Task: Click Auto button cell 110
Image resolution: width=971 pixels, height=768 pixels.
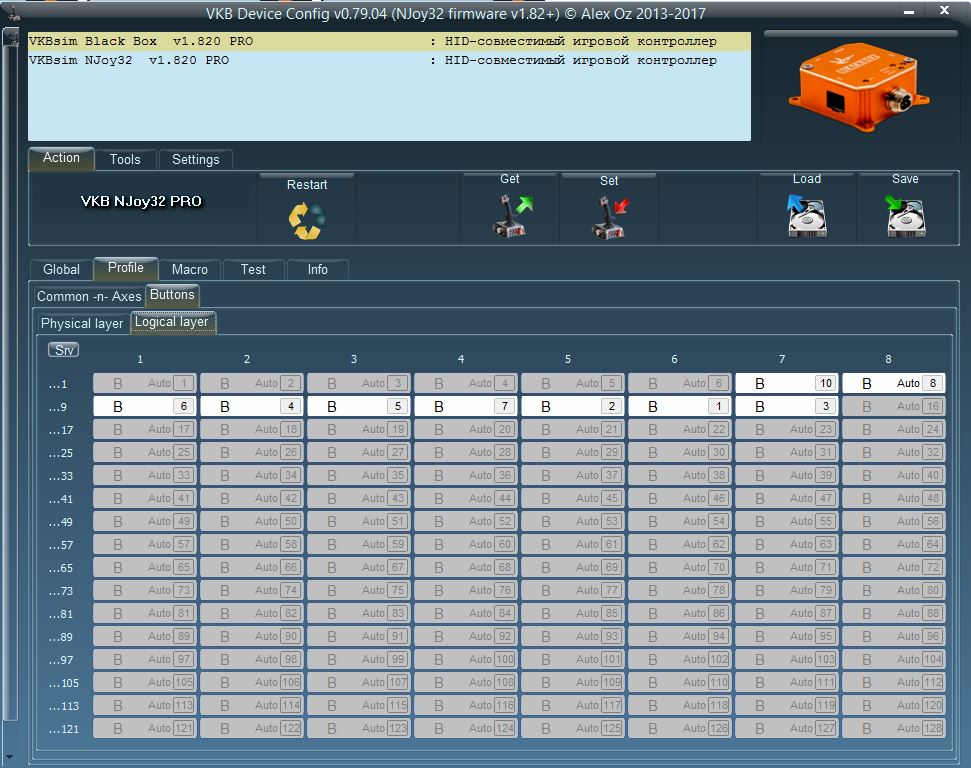Action: coord(680,682)
